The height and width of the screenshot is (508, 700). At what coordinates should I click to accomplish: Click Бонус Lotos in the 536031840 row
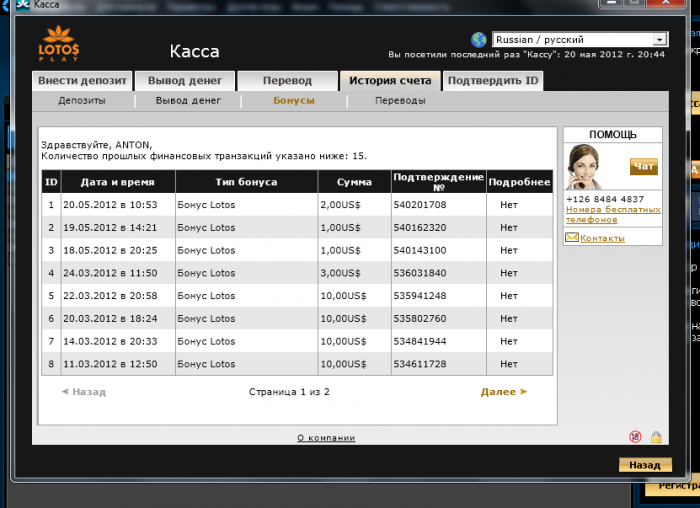tap(206, 273)
